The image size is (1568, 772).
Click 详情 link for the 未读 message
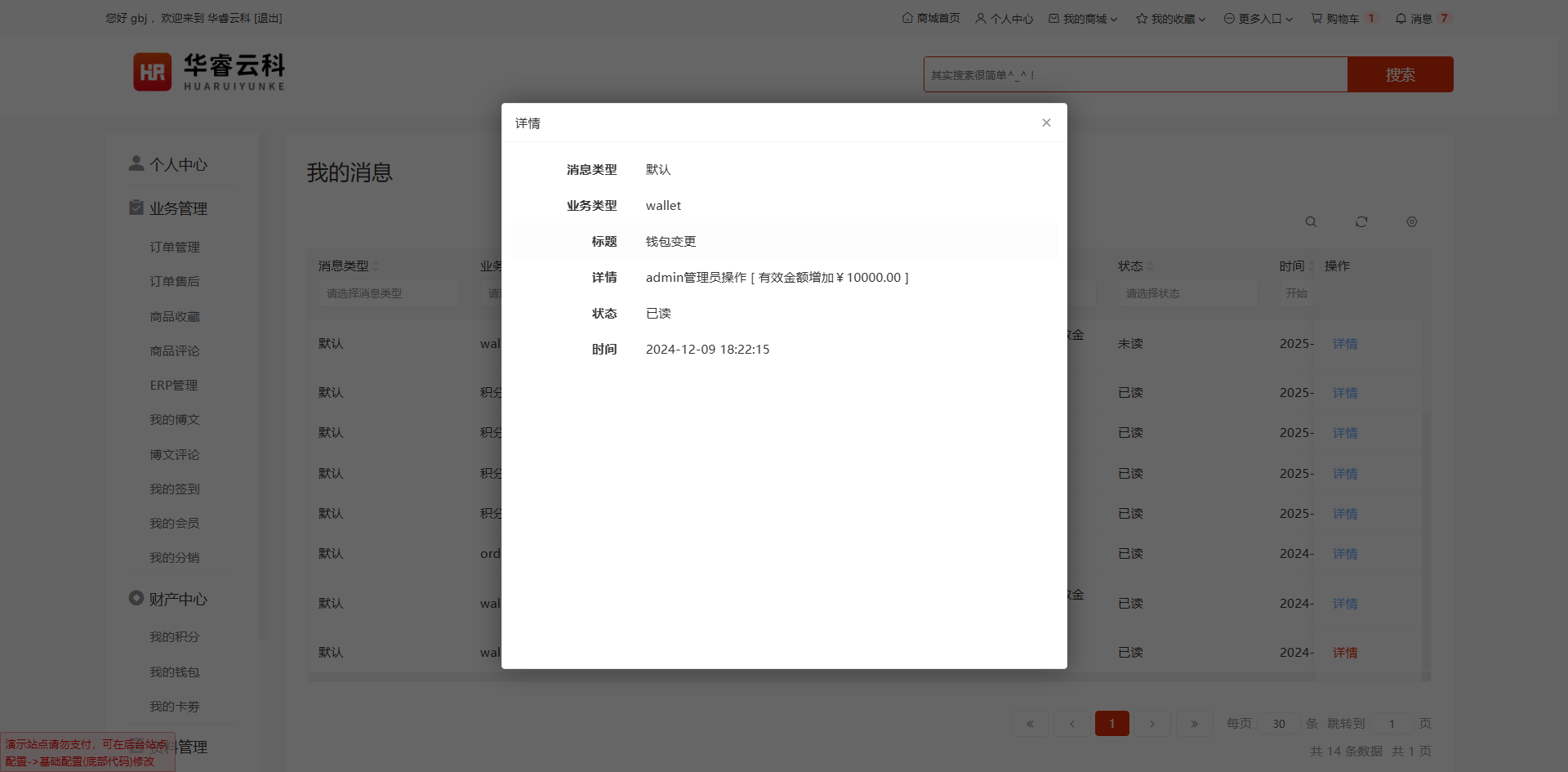(1345, 344)
